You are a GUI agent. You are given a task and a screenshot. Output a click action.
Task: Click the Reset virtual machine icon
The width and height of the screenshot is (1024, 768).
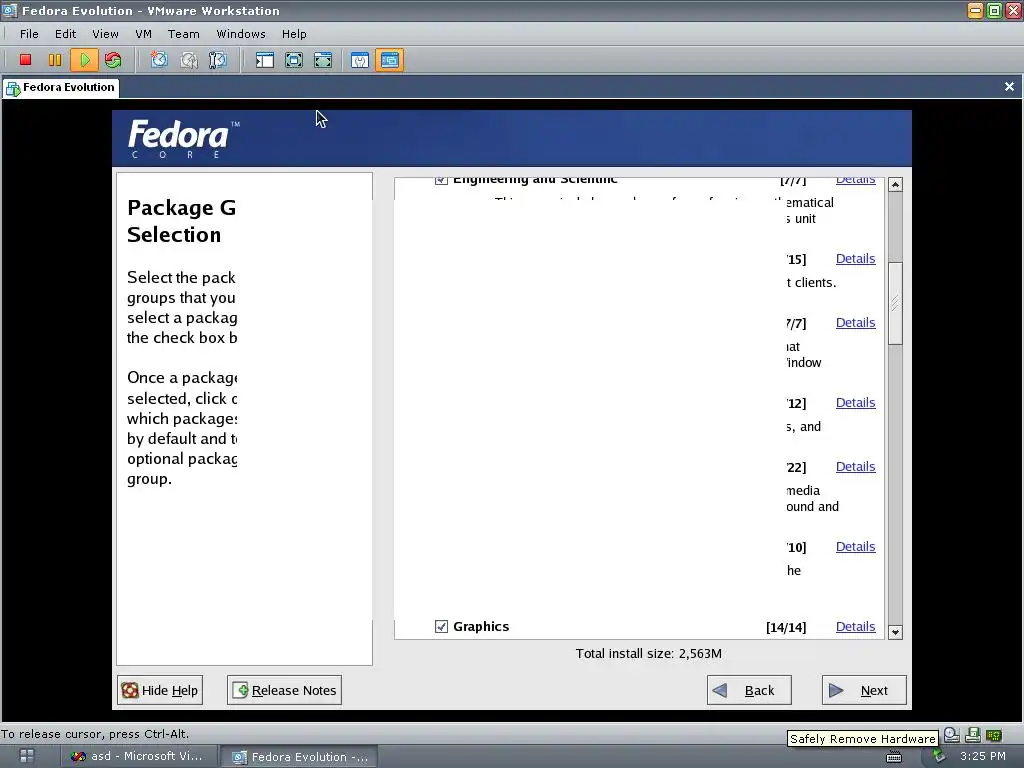(113, 60)
